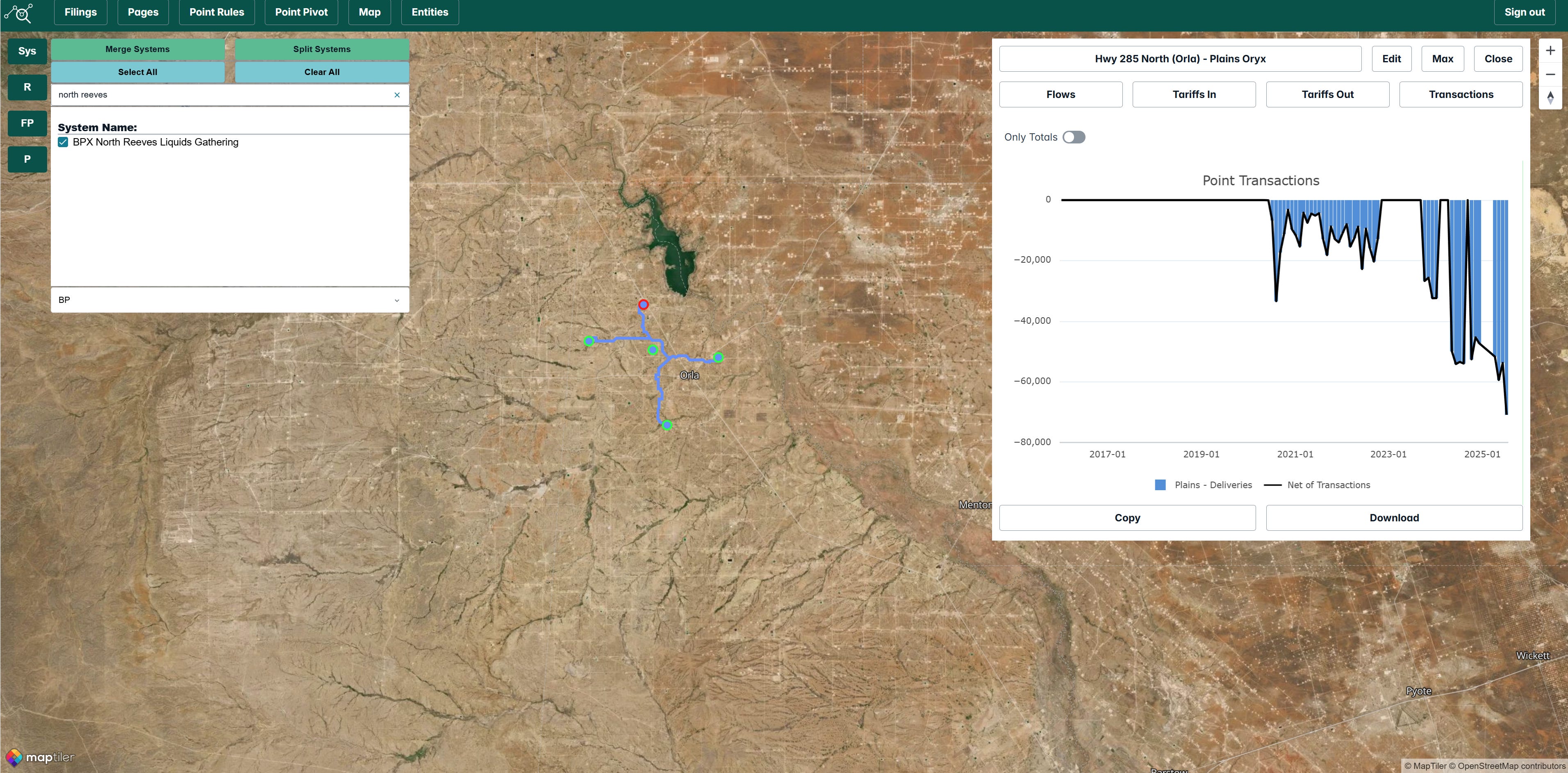Open the Sys side panel

pyautogui.click(x=27, y=51)
